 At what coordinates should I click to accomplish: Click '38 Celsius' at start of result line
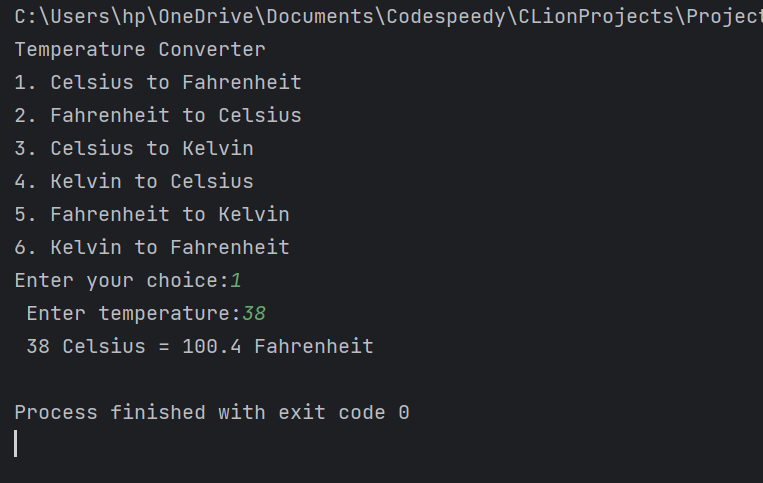(x=86, y=347)
